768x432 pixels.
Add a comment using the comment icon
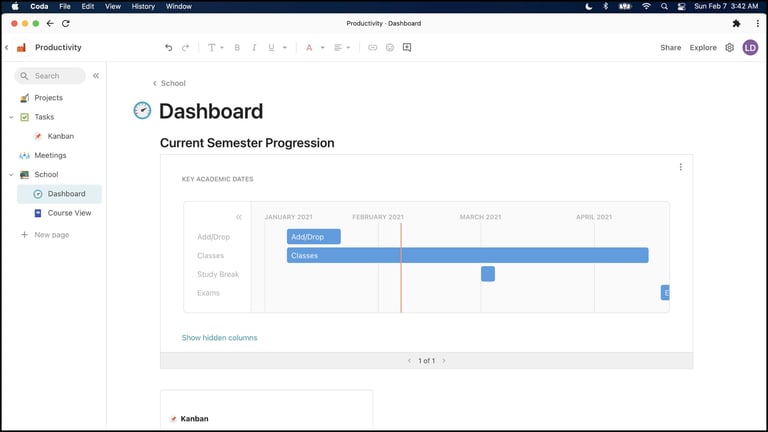407,48
